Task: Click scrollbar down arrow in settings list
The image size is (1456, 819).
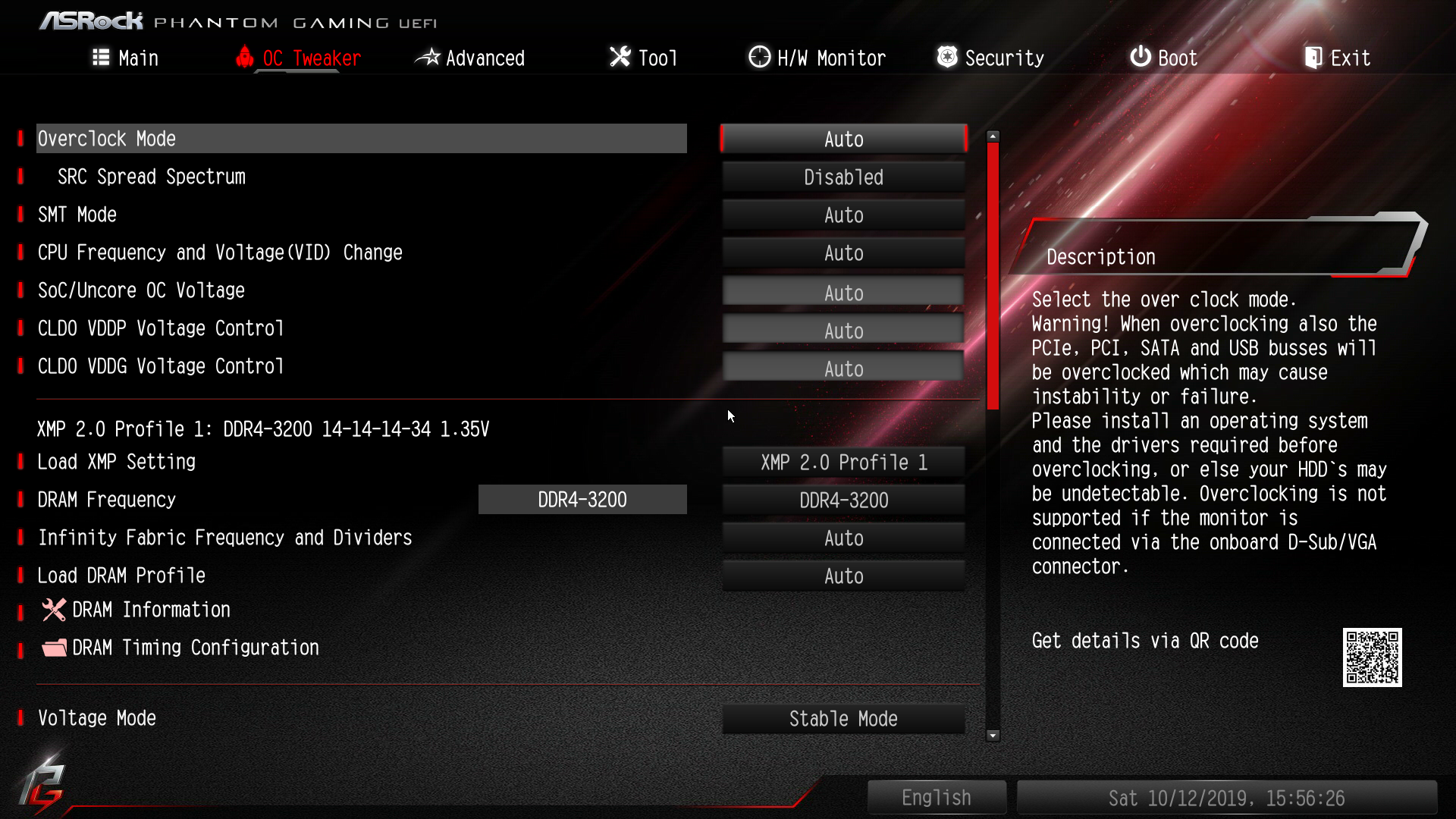Action: click(993, 736)
